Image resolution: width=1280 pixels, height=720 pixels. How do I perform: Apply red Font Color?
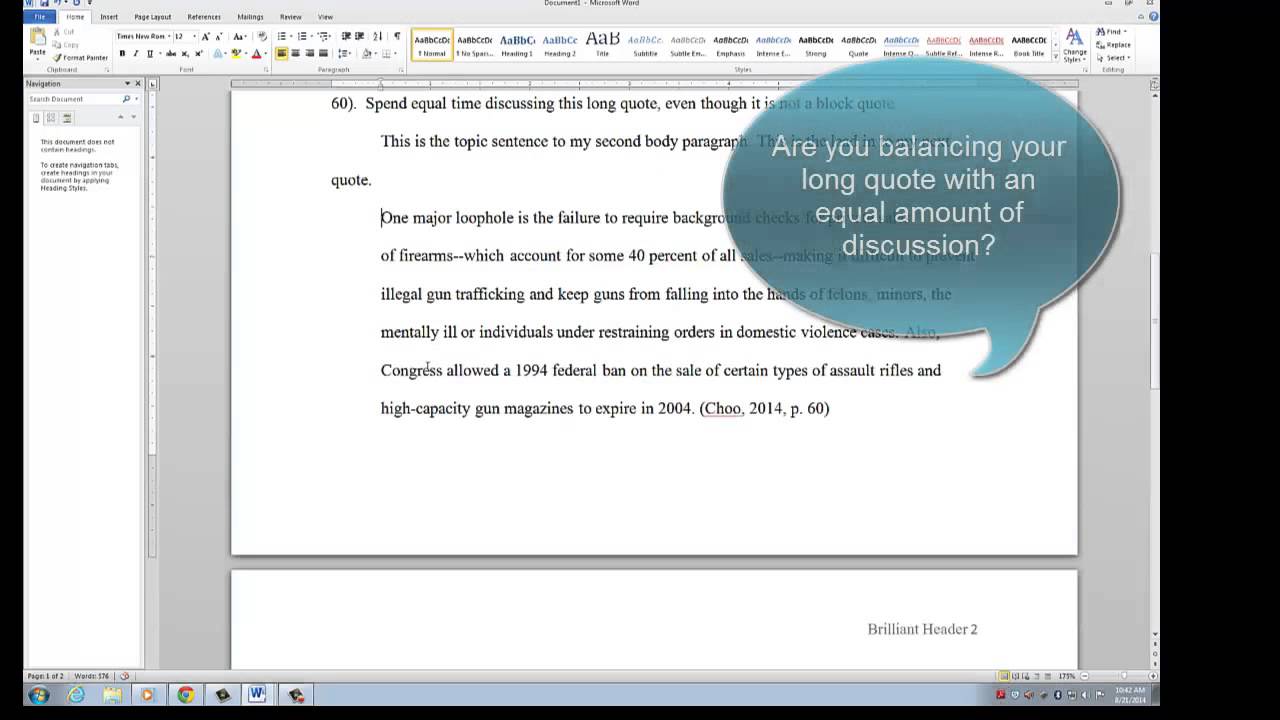(x=257, y=53)
